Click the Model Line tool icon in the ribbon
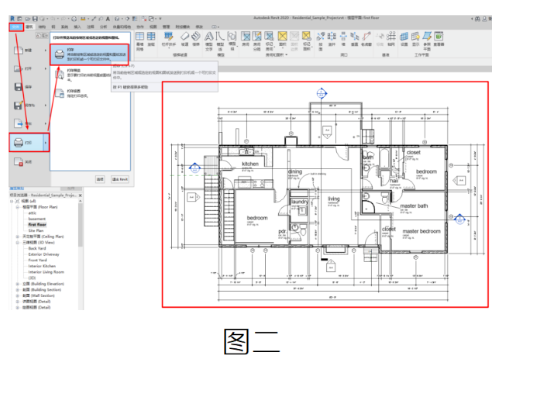Screen dimensions: 547x395 coord(220,36)
